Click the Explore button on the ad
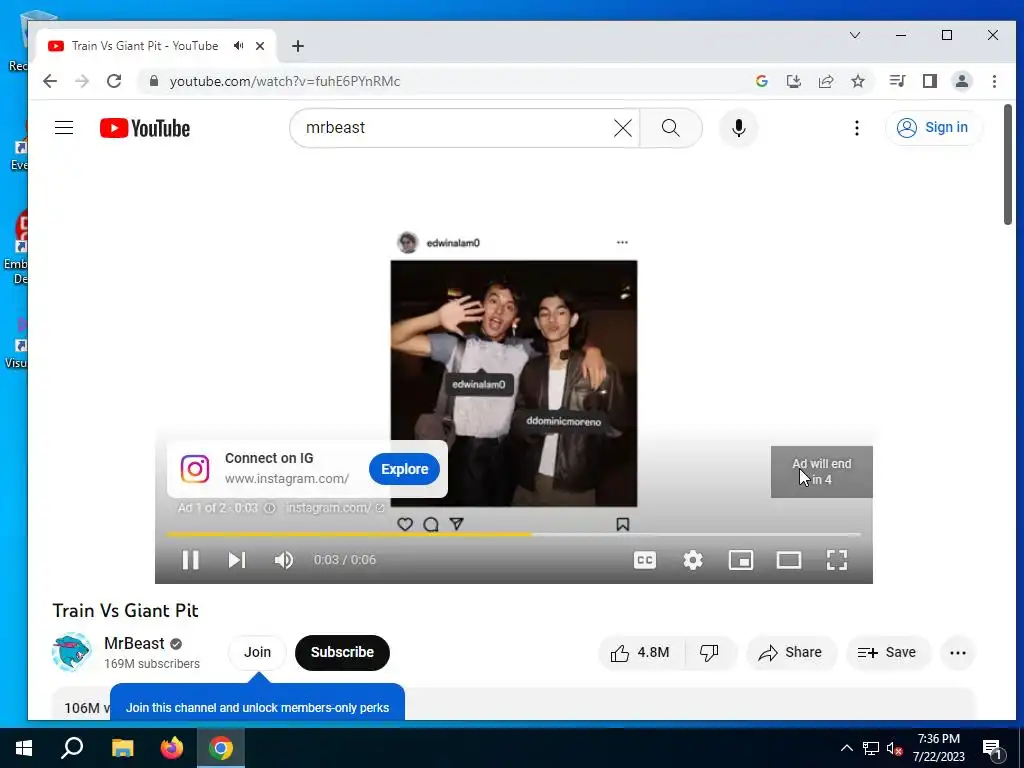 404,469
